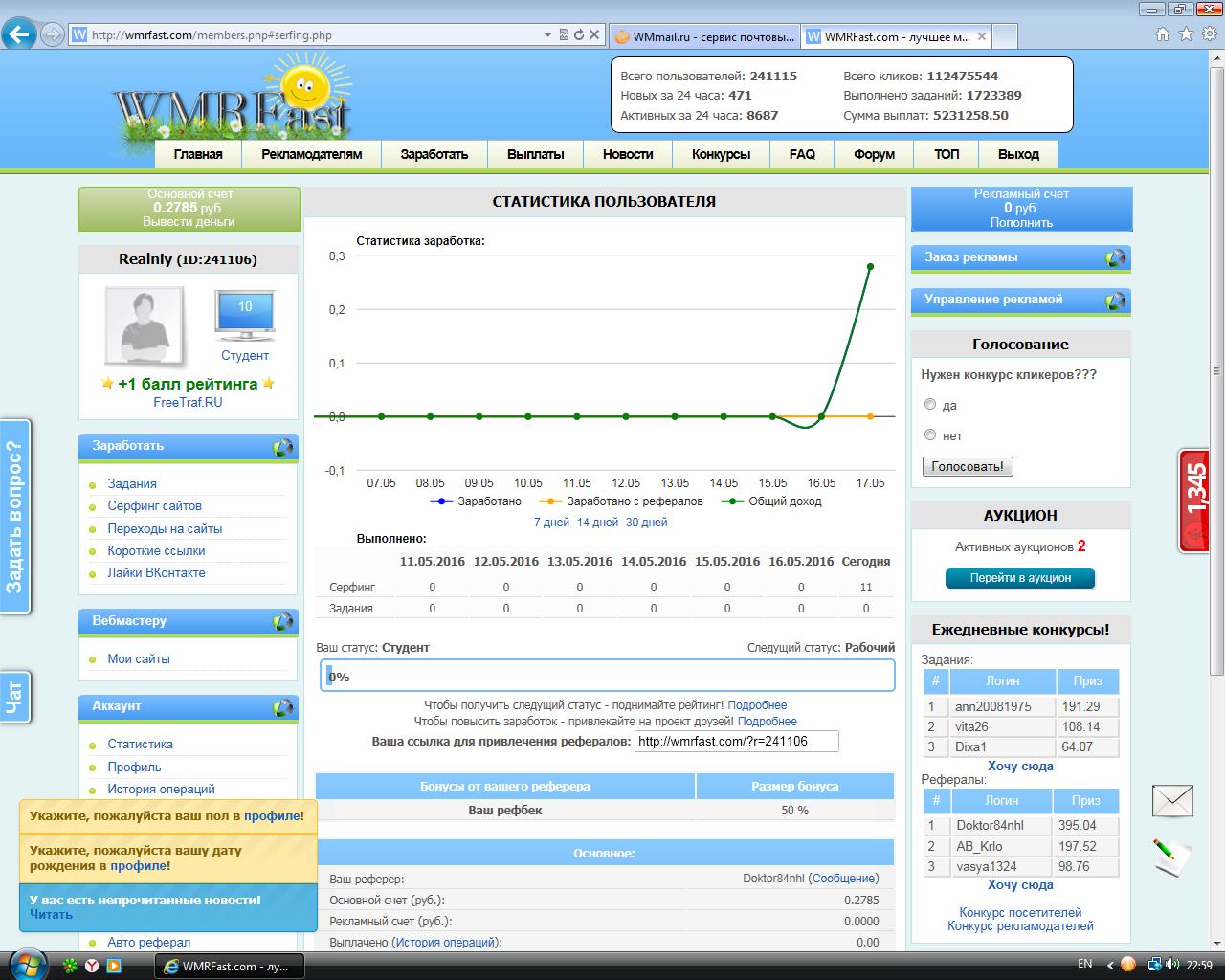Click the user avatar picture
Image resolution: width=1225 pixels, height=980 pixels.
[144, 327]
